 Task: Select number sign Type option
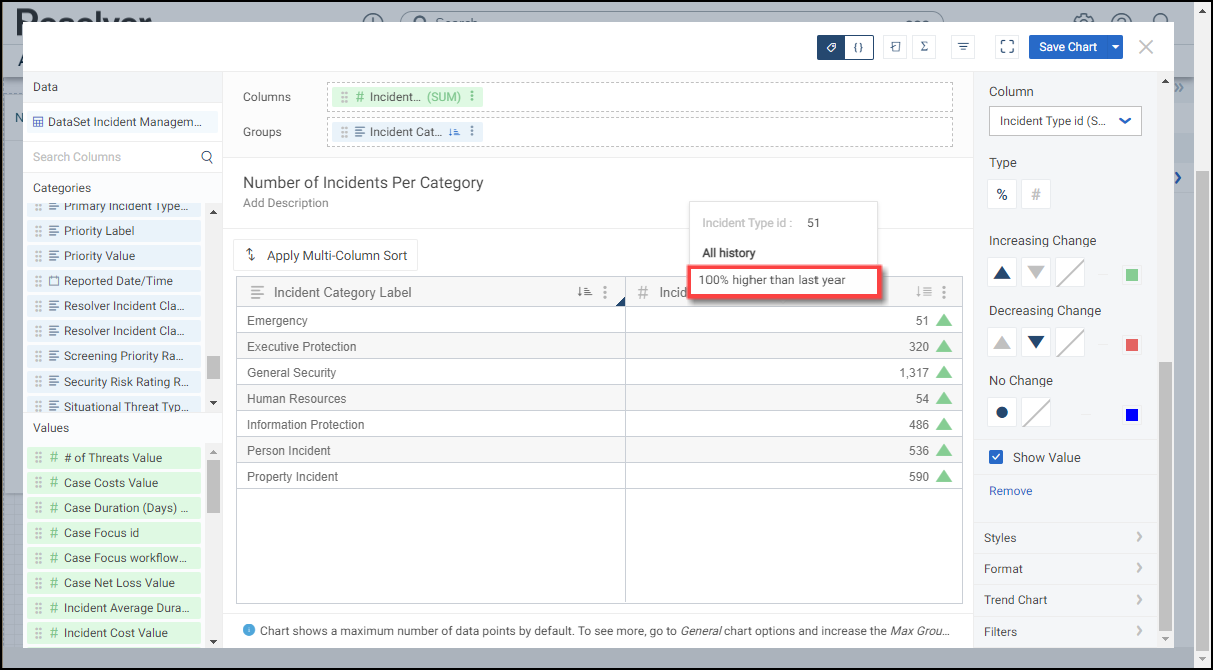point(1036,195)
